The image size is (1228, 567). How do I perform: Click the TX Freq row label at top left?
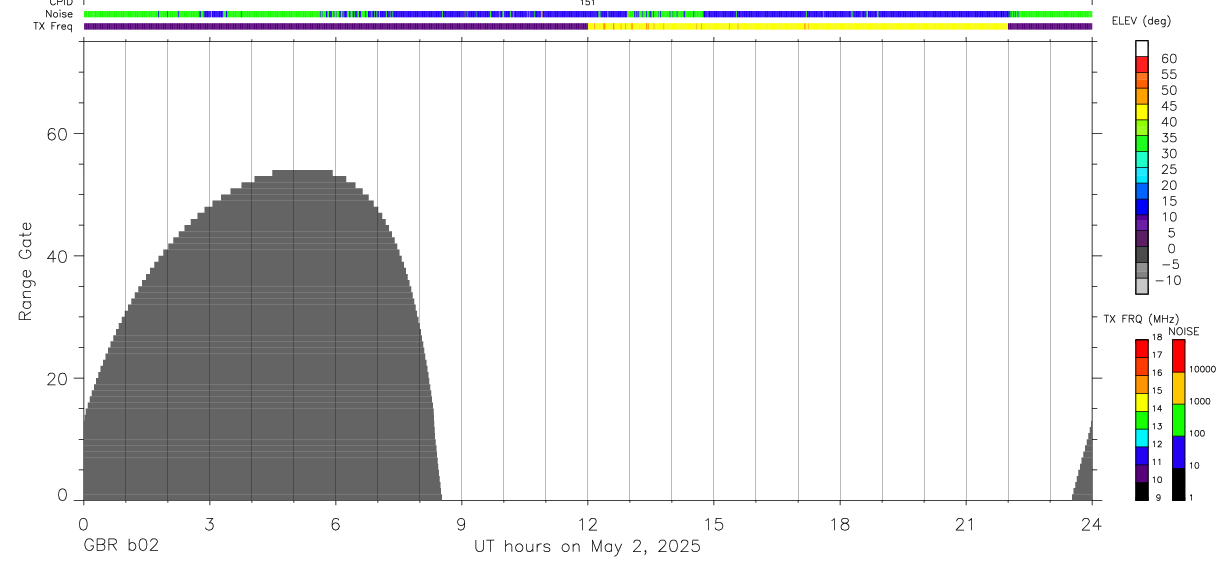pyautogui.click(x=54, y=26)
